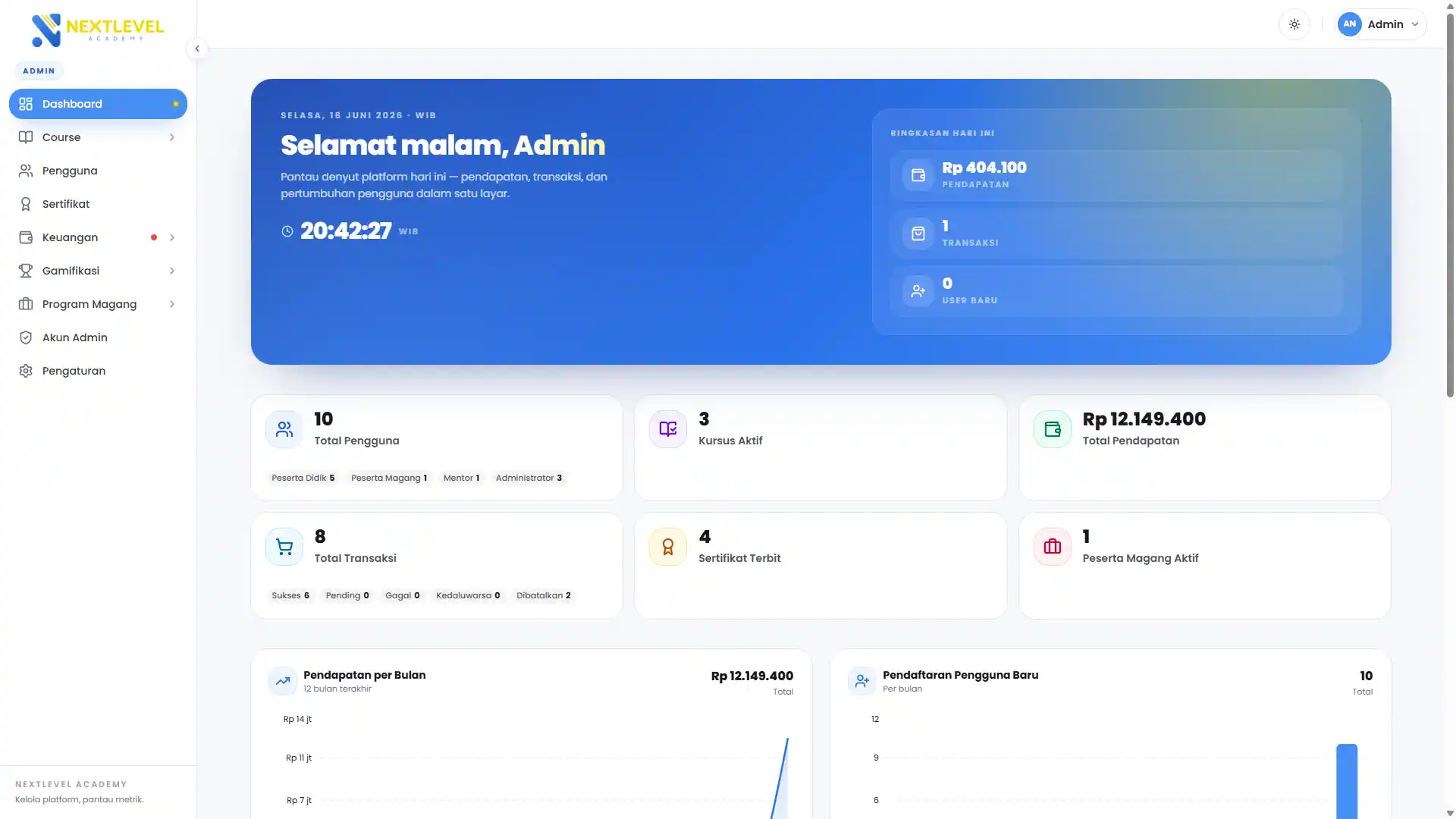Viewport: 1456px width, 819px height.
Task: Select the Peserta Didik 5 chip
Action: coord(303,478)
